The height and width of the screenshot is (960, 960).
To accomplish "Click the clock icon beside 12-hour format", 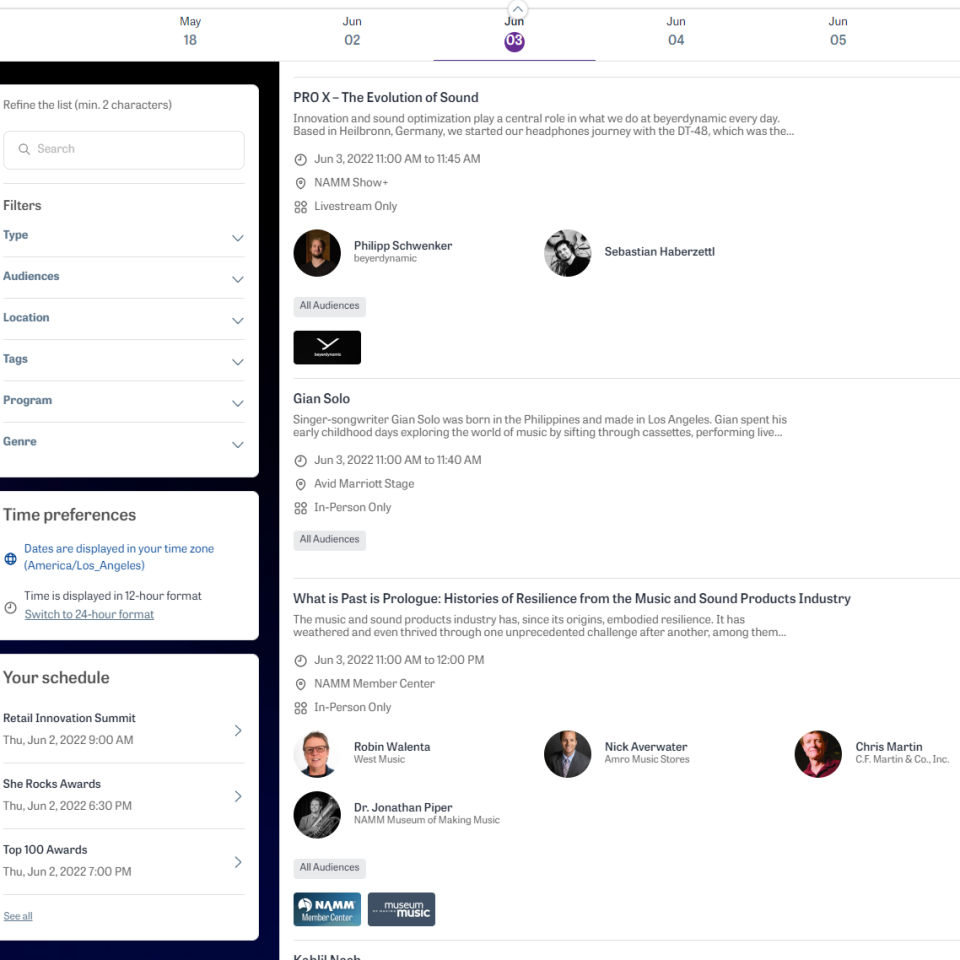I will click(x=10, y=607).
